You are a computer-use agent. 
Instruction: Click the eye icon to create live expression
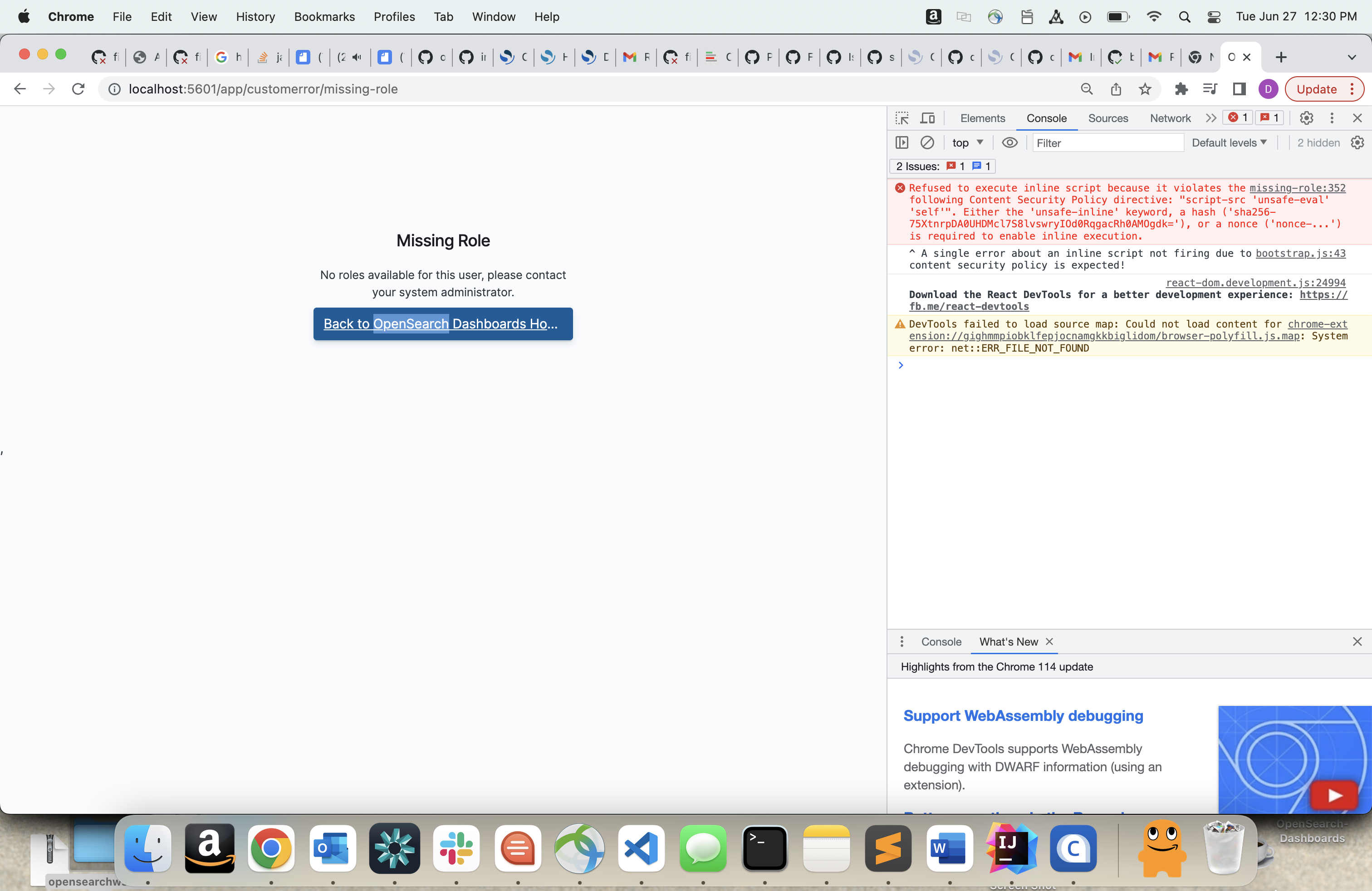click(1010, 142)
